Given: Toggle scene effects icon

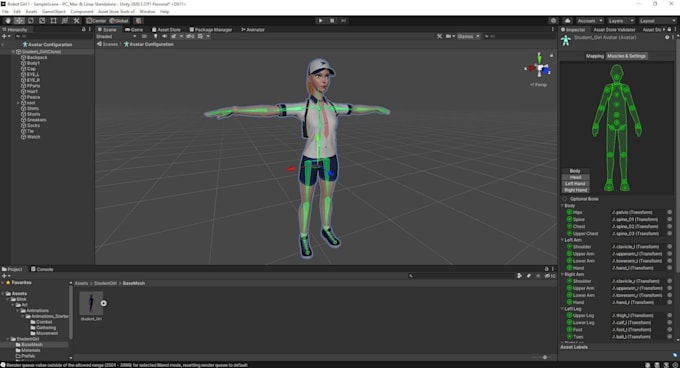Looking at the screenshot, I should [x=173, y=36].
